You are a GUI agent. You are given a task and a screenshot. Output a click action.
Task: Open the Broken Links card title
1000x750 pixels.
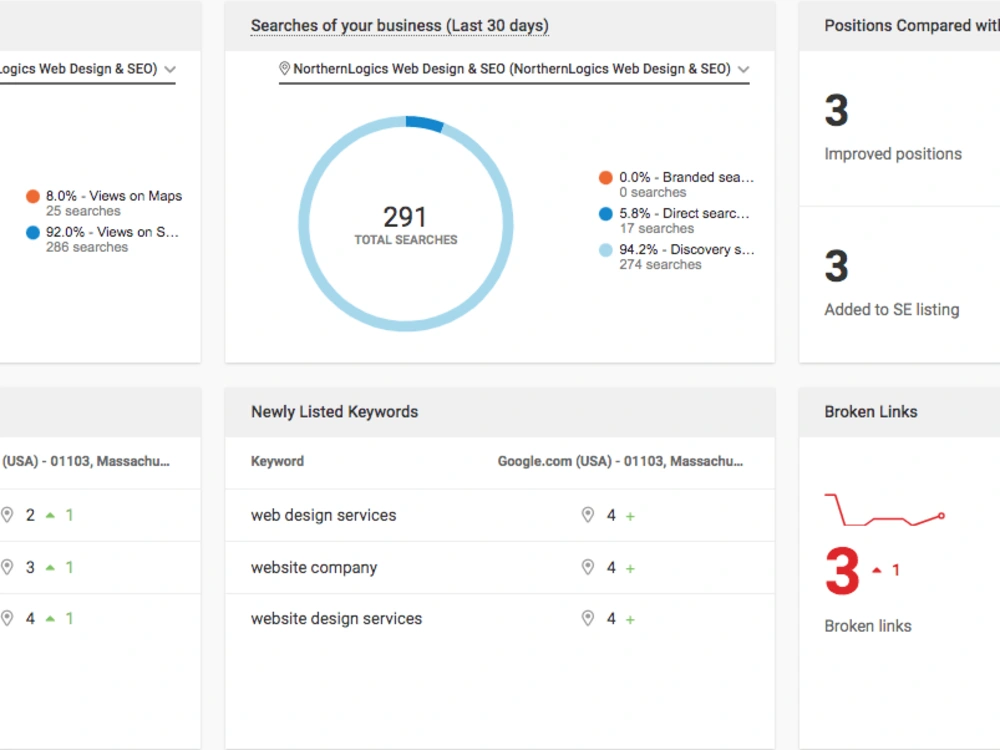[871, 412]
